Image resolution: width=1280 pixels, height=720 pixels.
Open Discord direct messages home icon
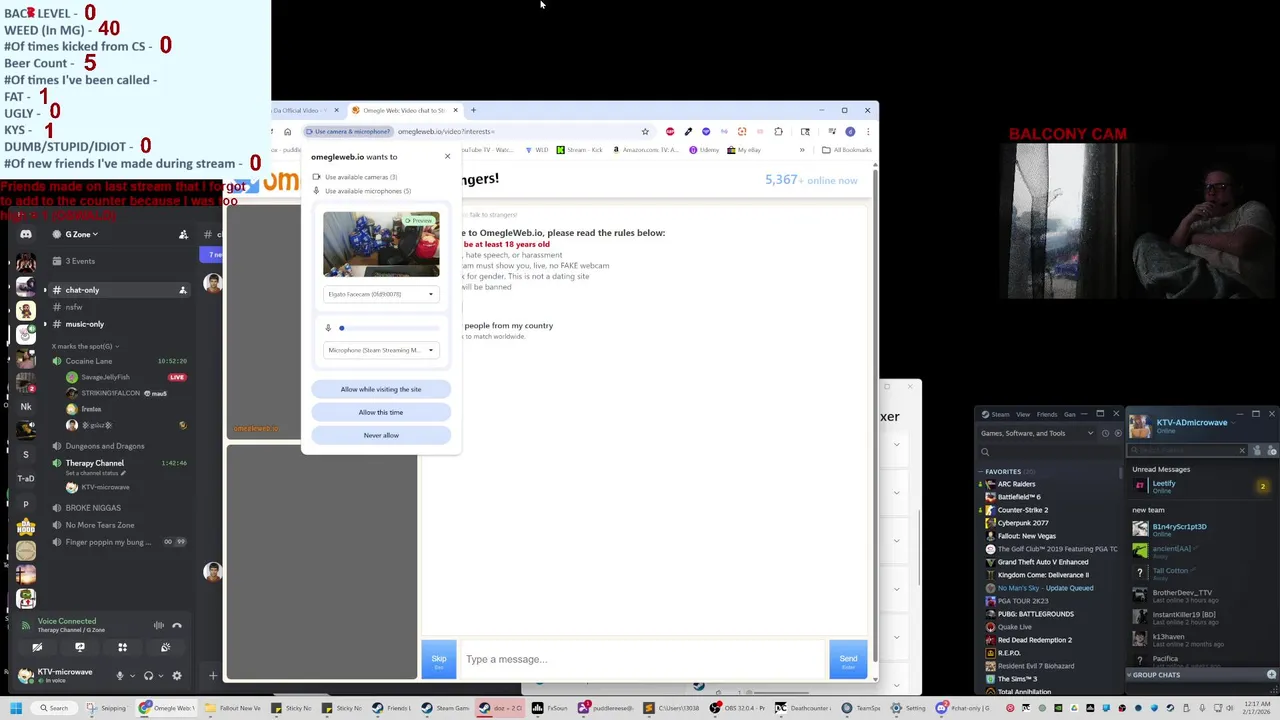point(26,234)
